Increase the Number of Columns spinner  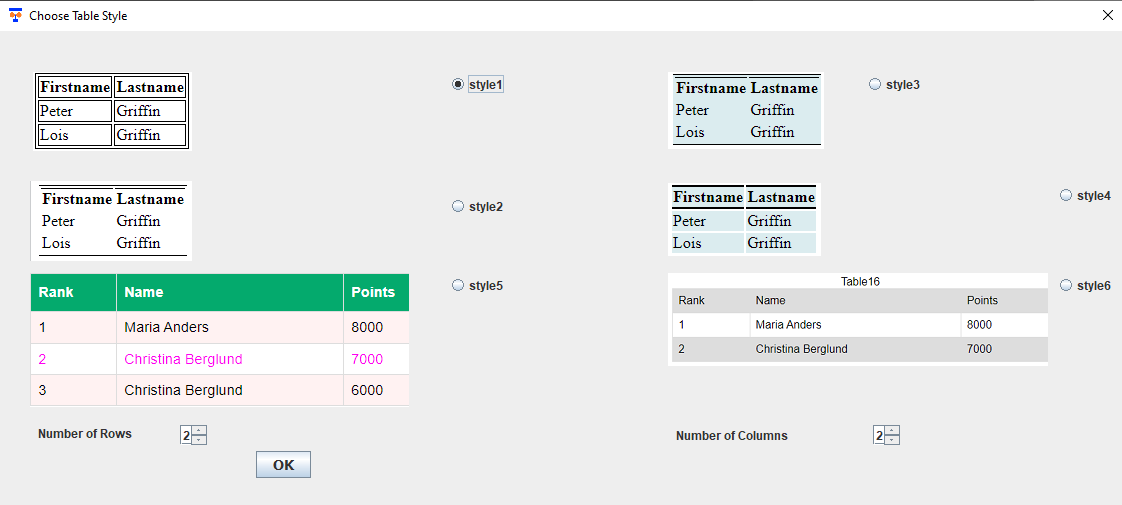[x=892, y=431]
